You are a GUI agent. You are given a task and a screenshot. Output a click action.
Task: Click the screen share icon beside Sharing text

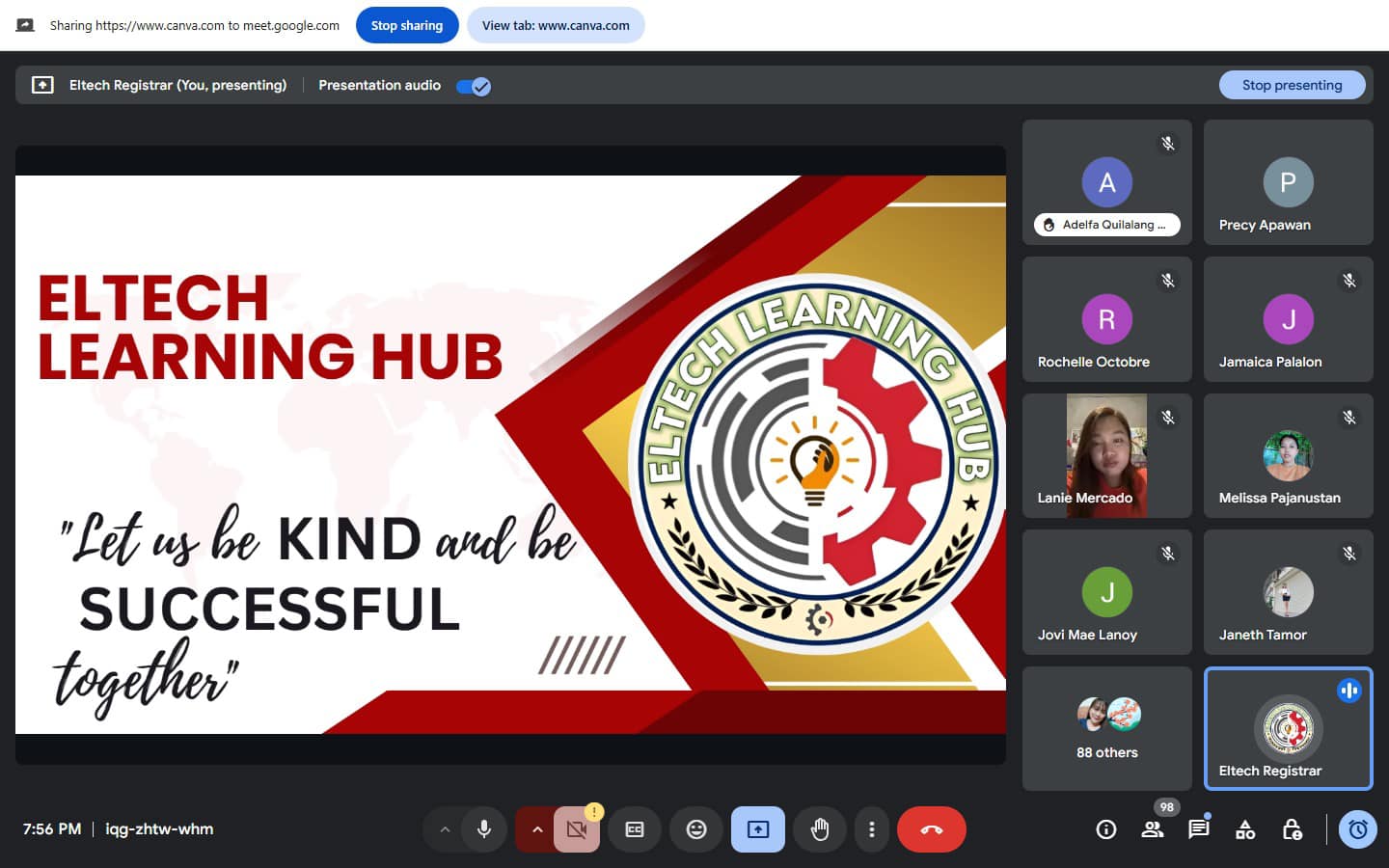pos(26,25)
